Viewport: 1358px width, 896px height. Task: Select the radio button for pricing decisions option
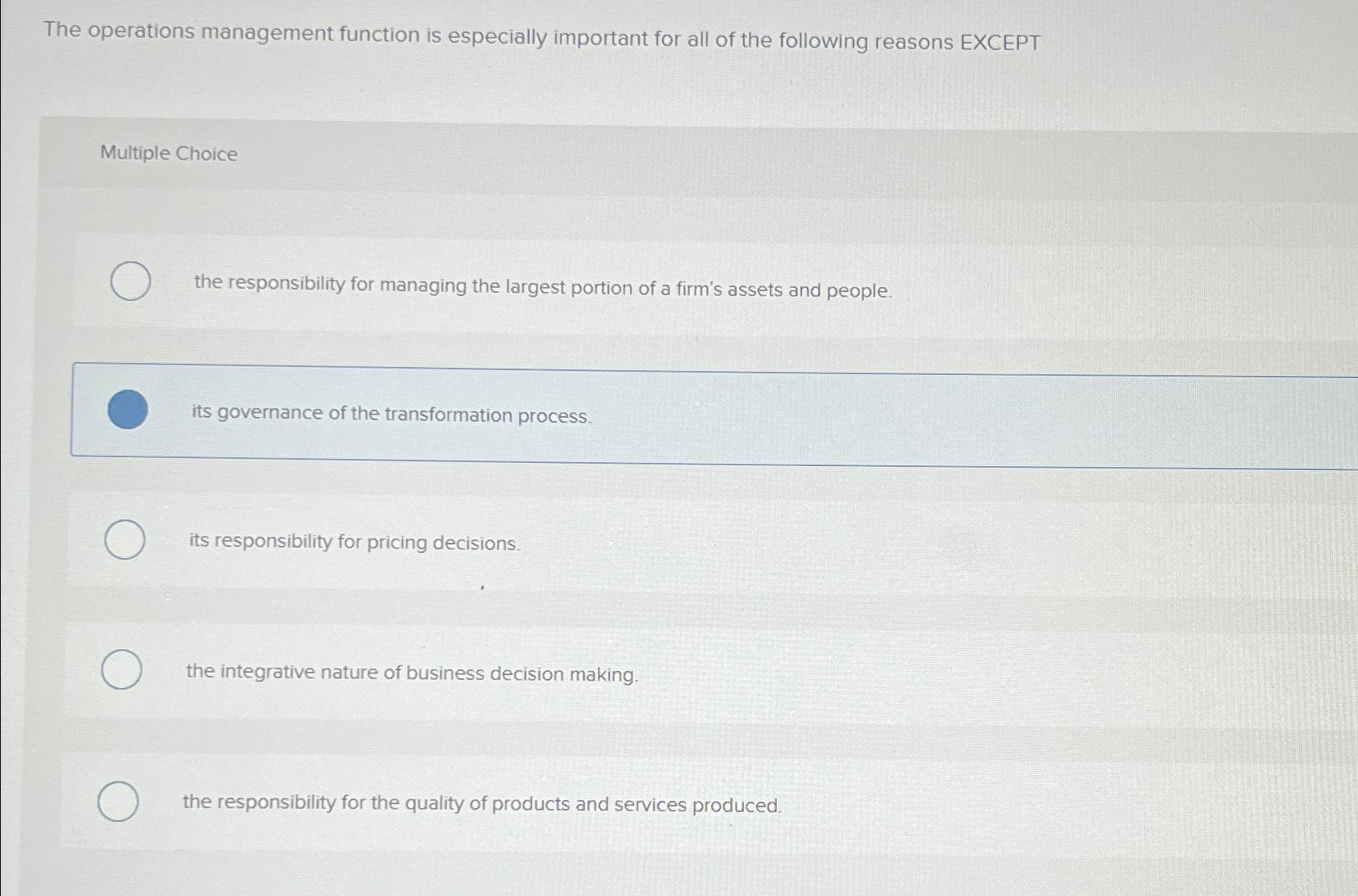click(123, 540)
